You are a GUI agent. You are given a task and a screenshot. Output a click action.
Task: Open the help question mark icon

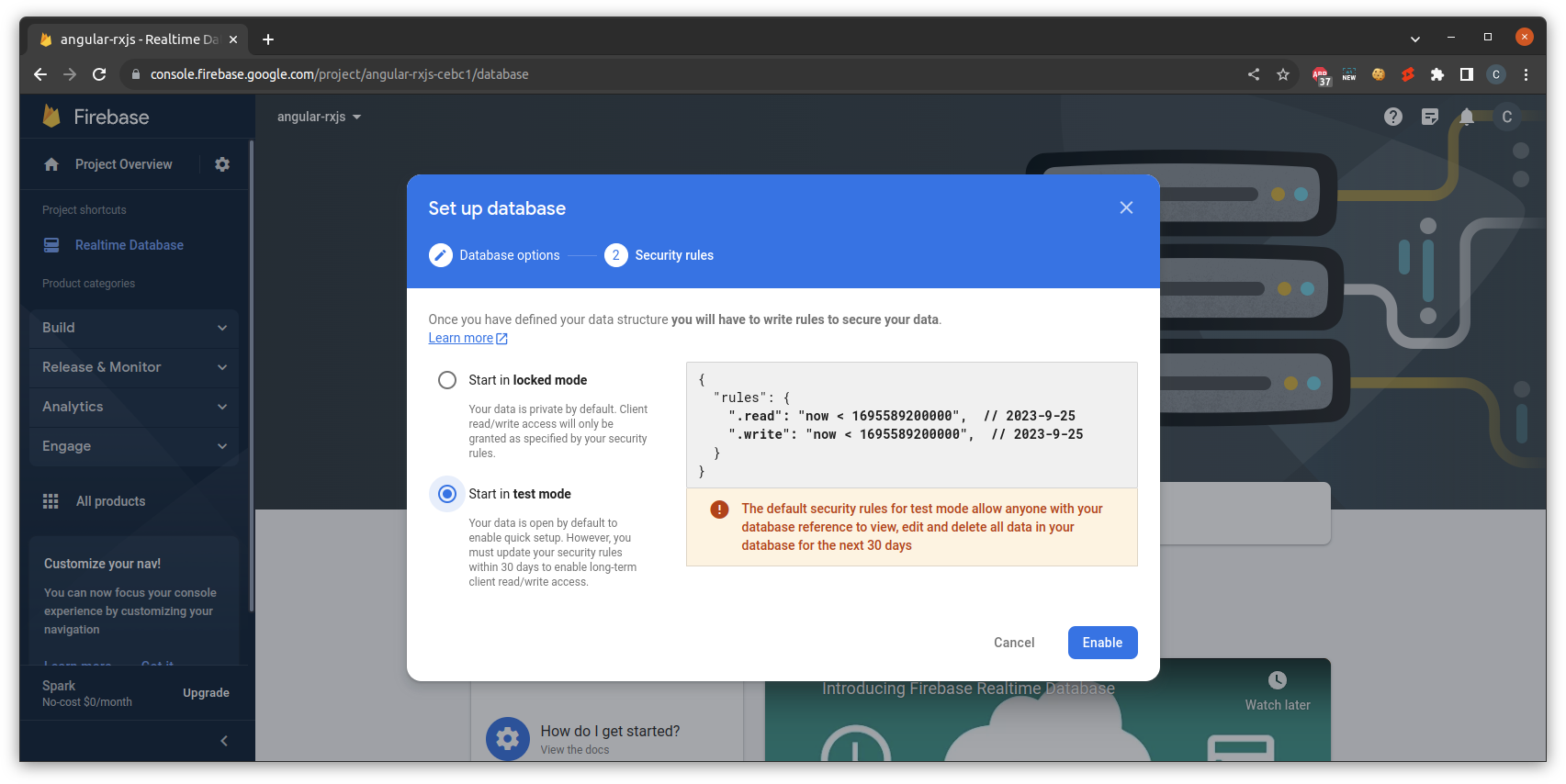(x=1393, y=117)
